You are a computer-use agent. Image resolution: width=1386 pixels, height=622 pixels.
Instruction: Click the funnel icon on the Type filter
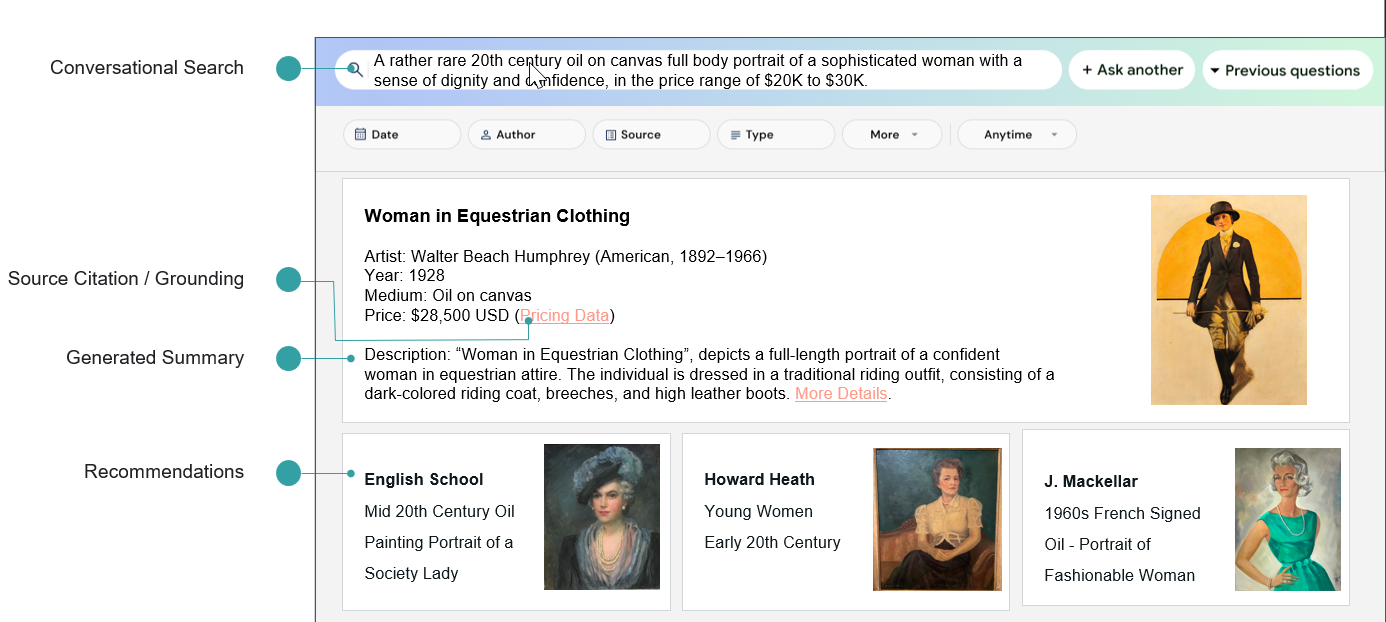(735, 134)
